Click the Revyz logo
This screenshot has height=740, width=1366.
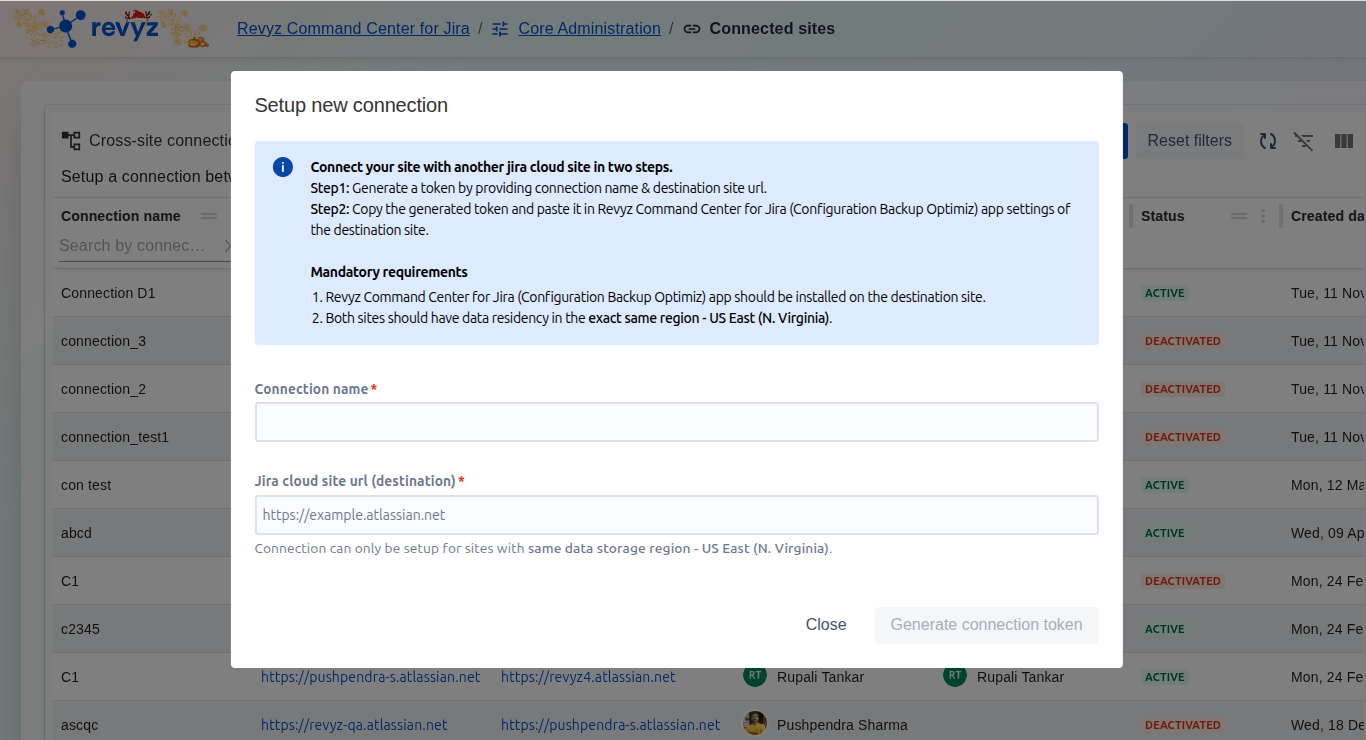[x=110, y=28]
